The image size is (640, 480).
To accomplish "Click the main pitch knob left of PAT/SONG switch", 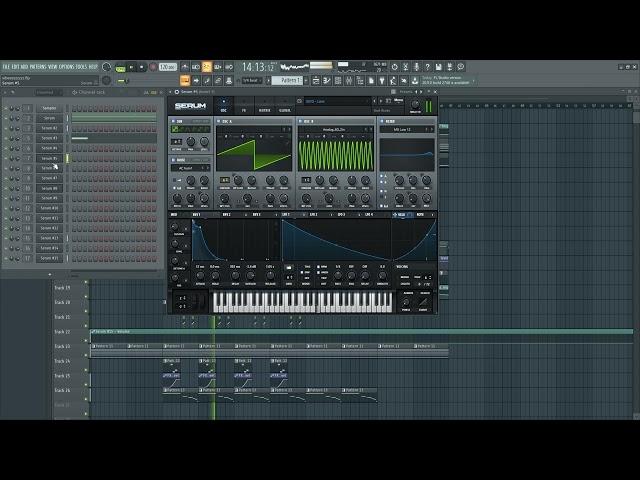I will (106, 67).
